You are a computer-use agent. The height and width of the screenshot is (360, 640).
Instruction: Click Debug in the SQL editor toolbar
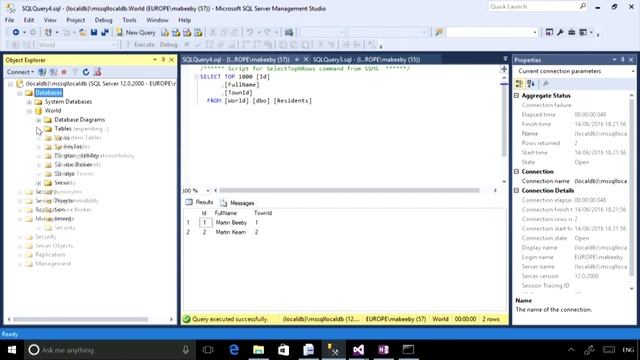(x=168, y=44)
